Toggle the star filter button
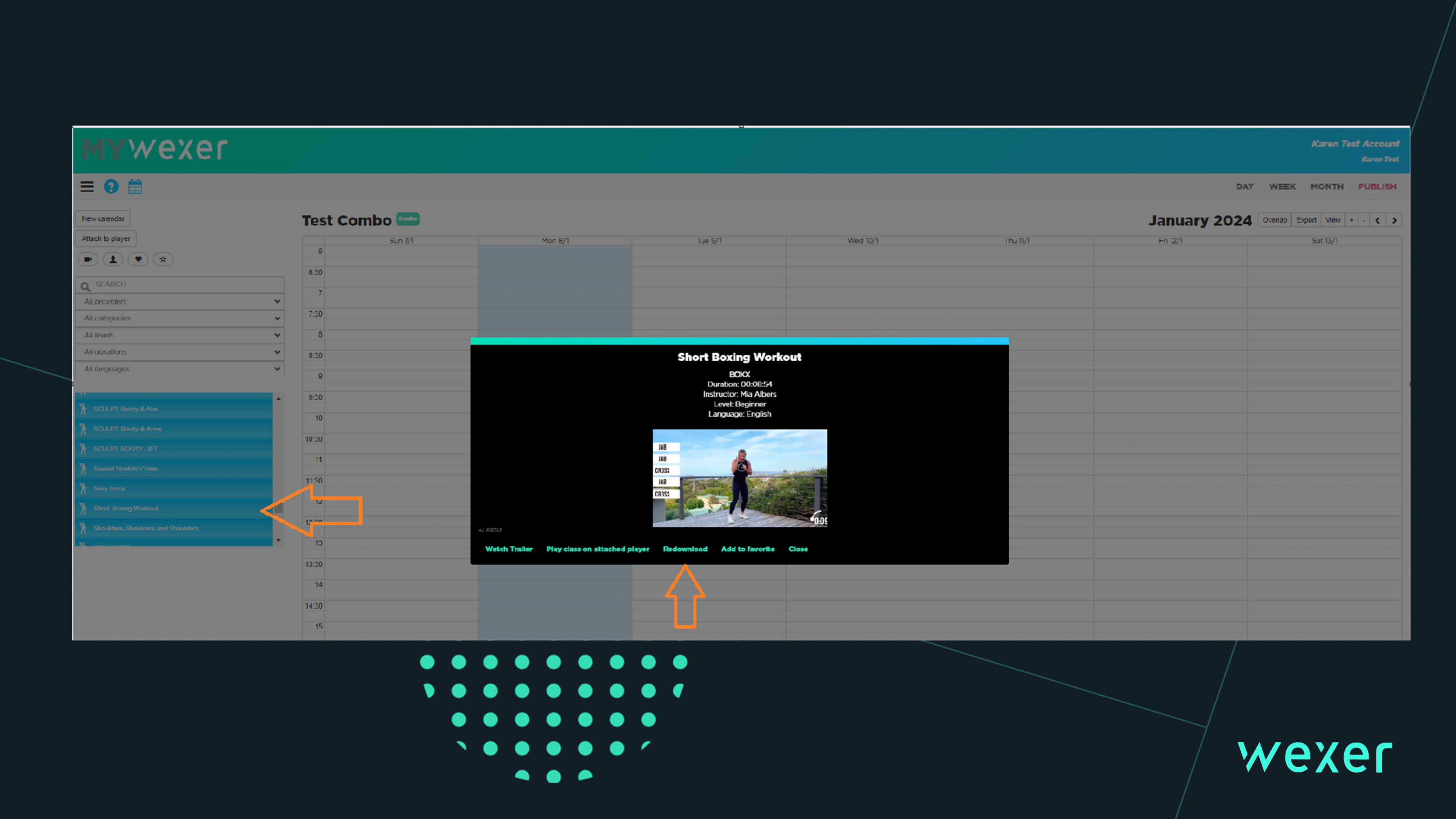Image resolution: width=1456 pixels, height=819 pixels. pyautogui.click(x=163, y=259)
